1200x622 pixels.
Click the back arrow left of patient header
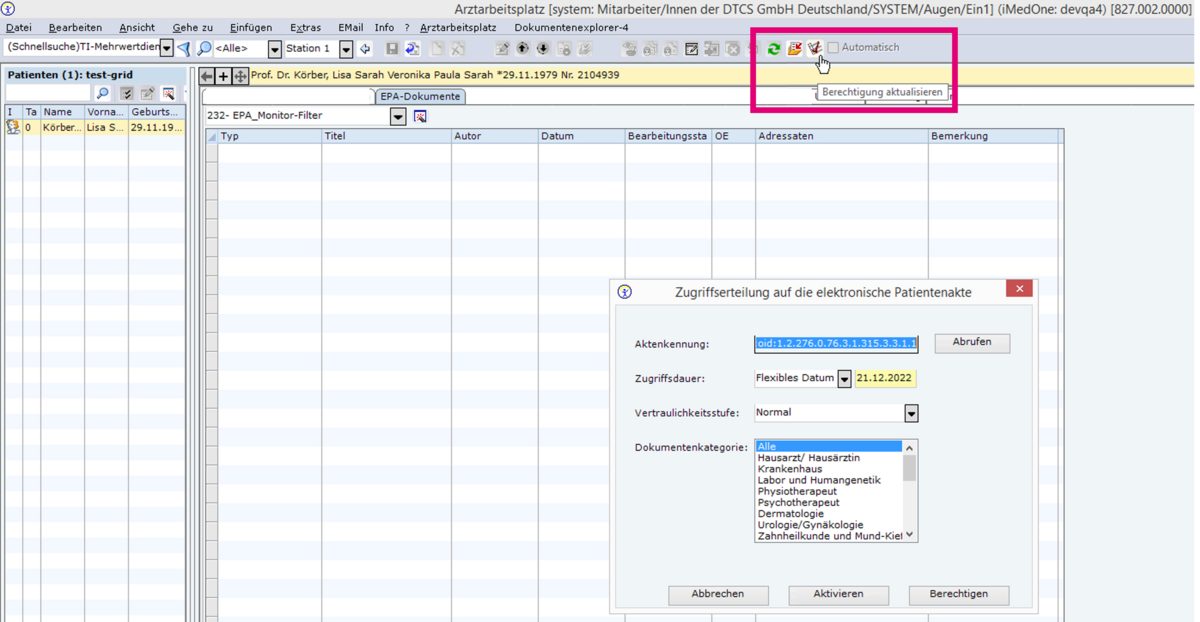[x=207, y=76]
